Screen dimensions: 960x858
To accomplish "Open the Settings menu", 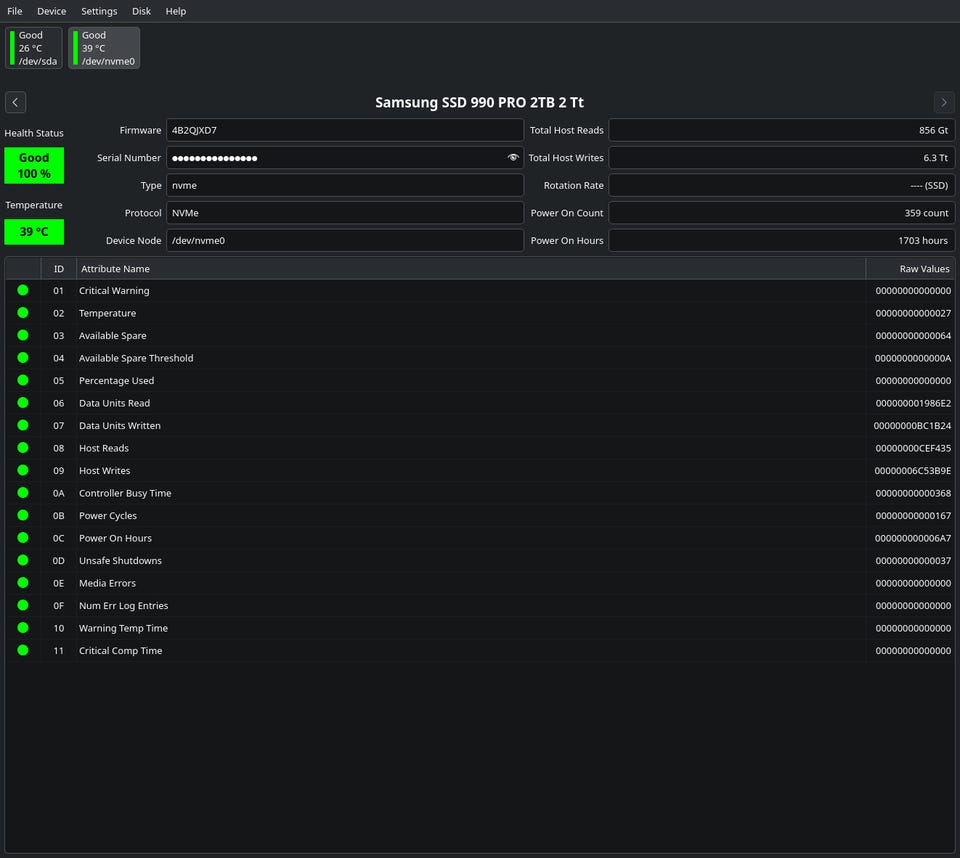I will coord(99,11).
